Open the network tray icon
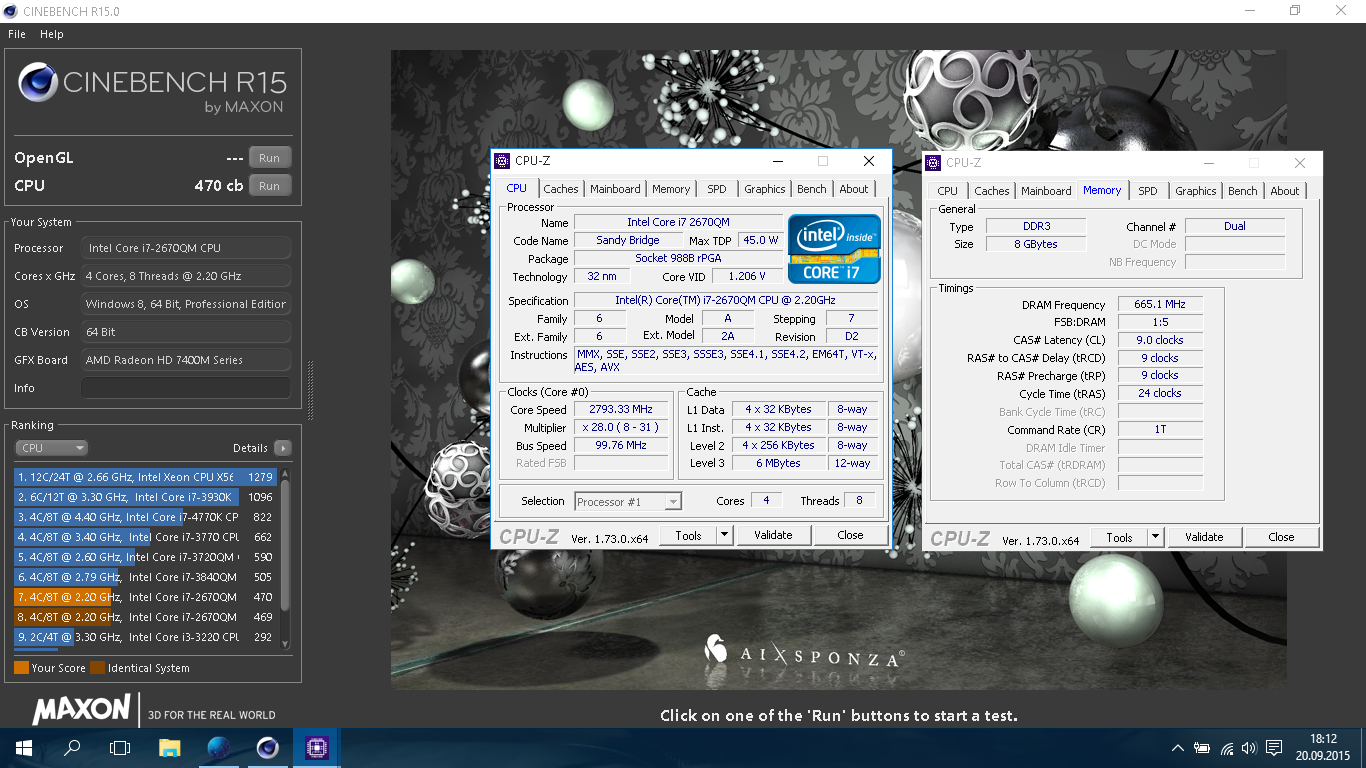Image resolution: width=1366 pixels, height=768 pixels. (x=1226, y=748)
